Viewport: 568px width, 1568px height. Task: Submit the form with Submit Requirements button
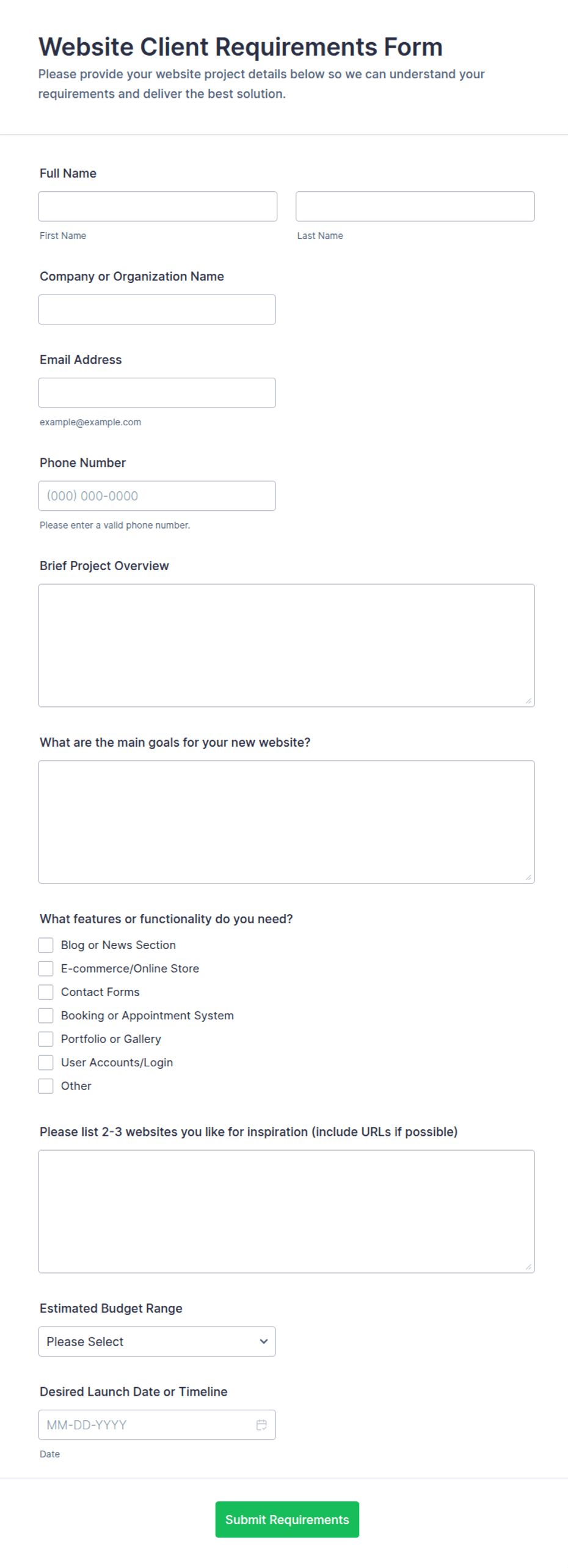click(x=287, y=1519)
